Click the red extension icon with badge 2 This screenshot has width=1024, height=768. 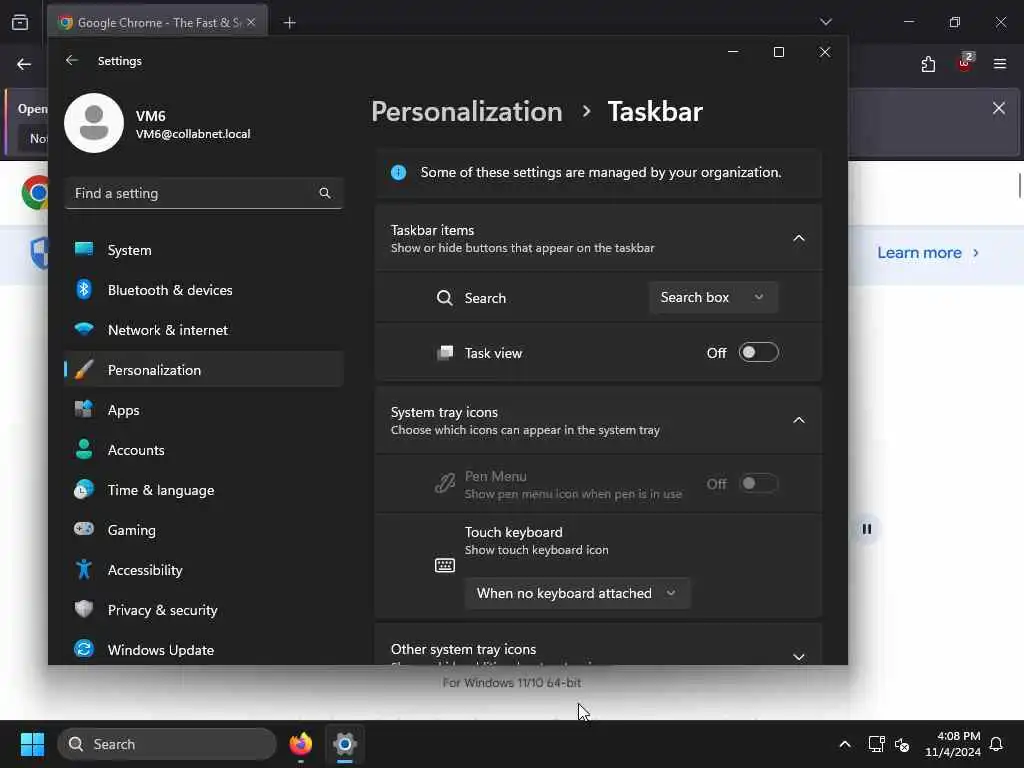pyautogui.click(x=965, y=63)
